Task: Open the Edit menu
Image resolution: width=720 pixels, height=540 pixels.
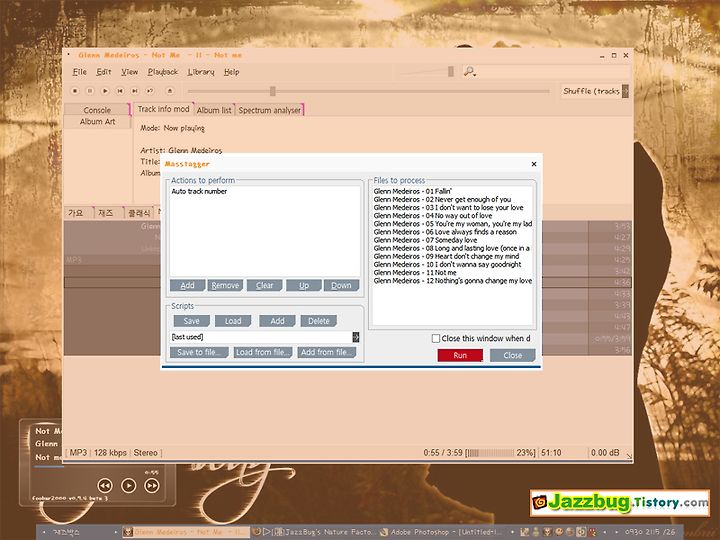Action: click(103, 72)
